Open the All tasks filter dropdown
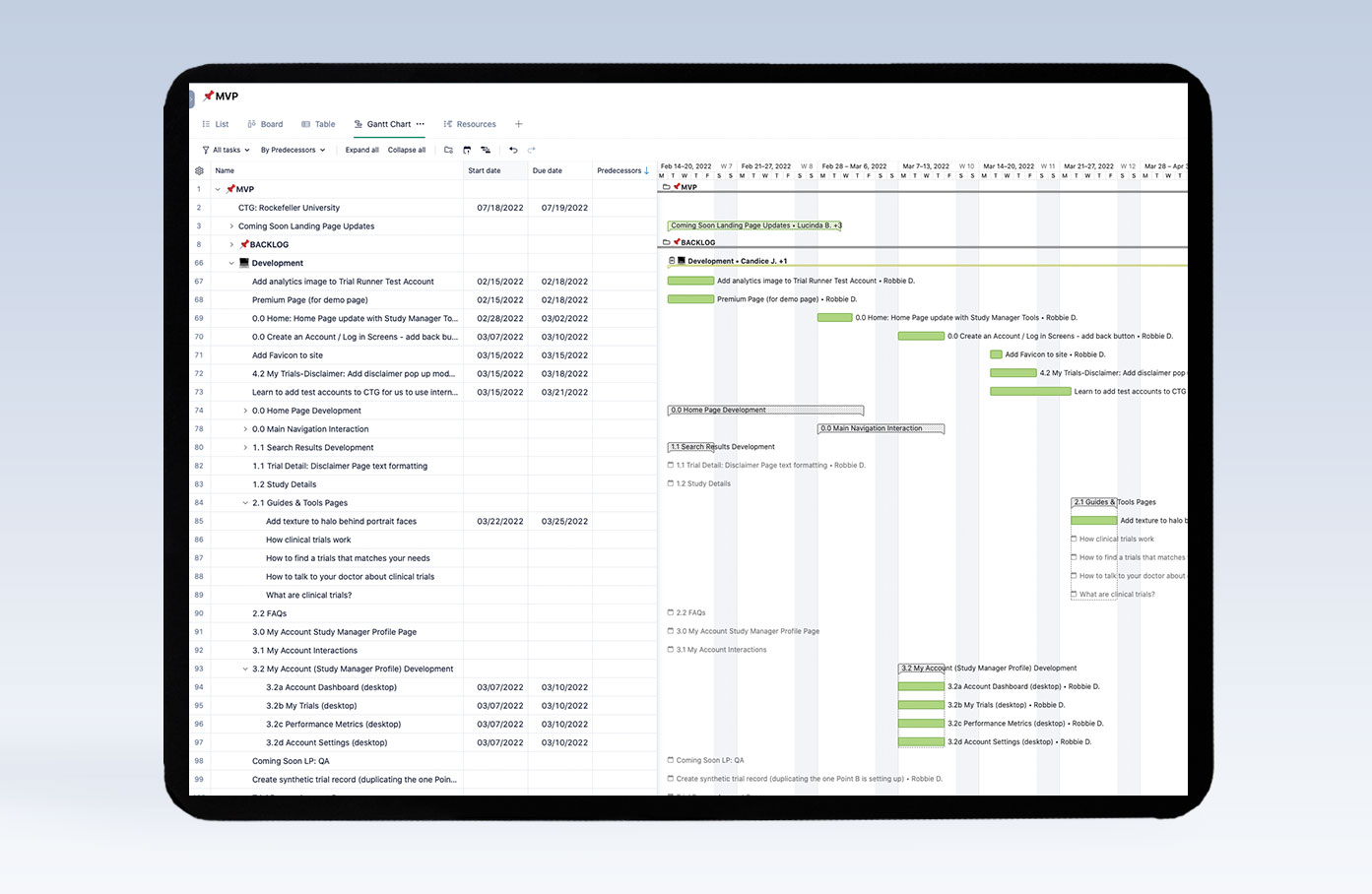 (226, 150)
